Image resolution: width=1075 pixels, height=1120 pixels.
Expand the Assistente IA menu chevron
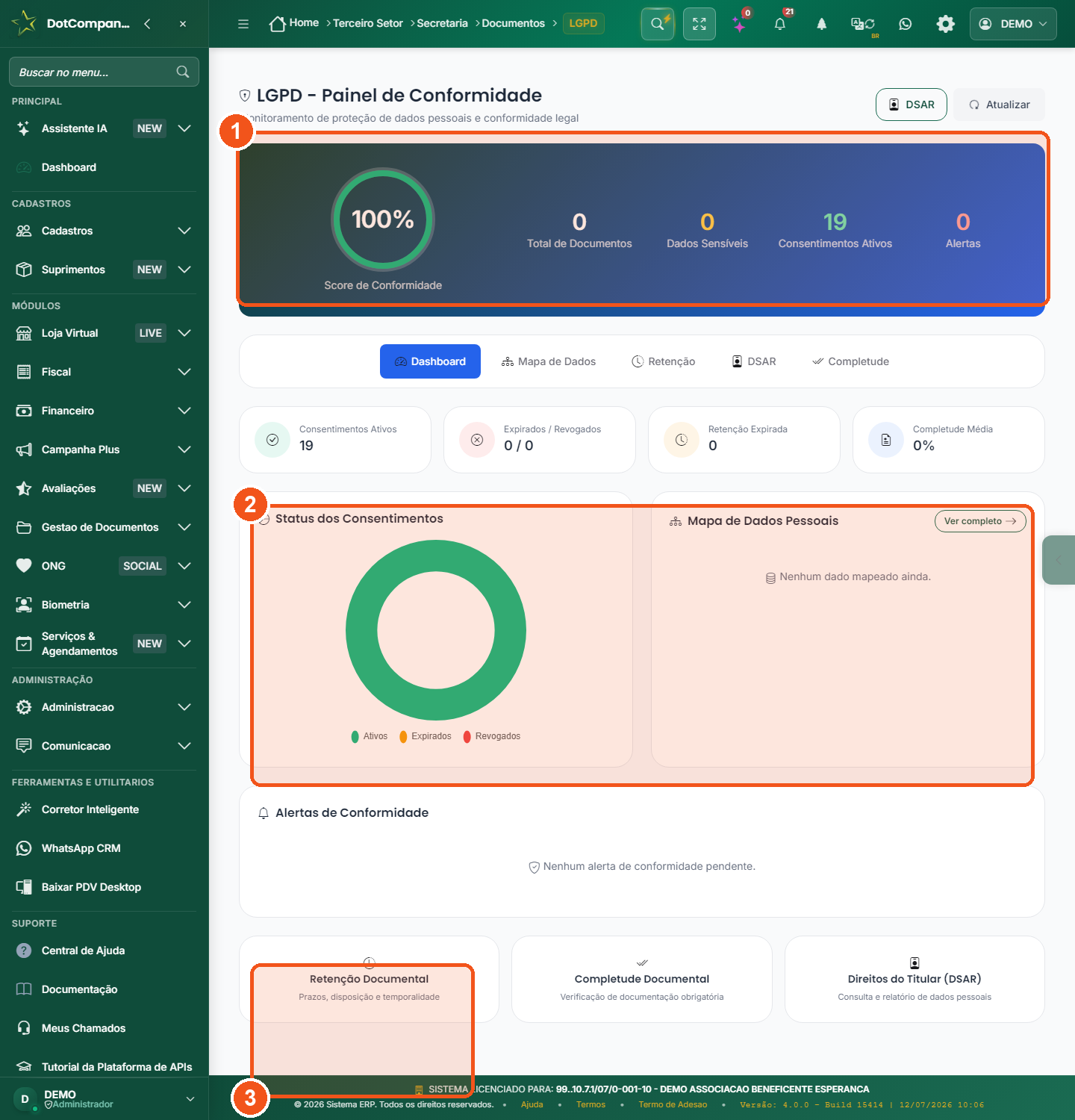pyautogui.click(x=184, y=128)
